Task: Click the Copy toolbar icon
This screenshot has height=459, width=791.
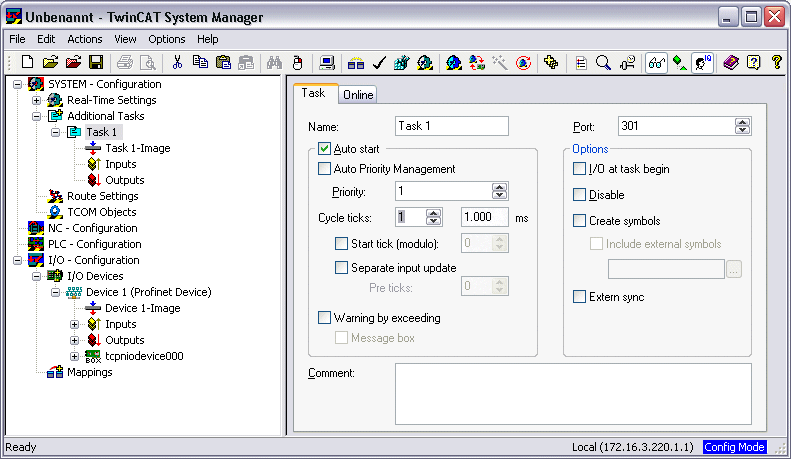Action: 200,63
